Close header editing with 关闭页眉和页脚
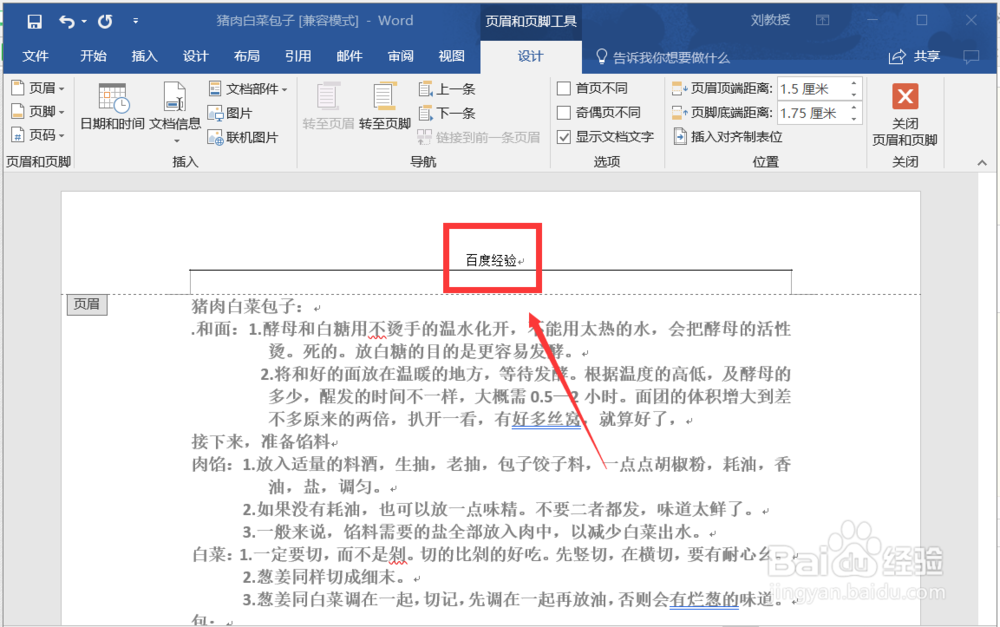The image size is (1000, 627). click(904, 110)
